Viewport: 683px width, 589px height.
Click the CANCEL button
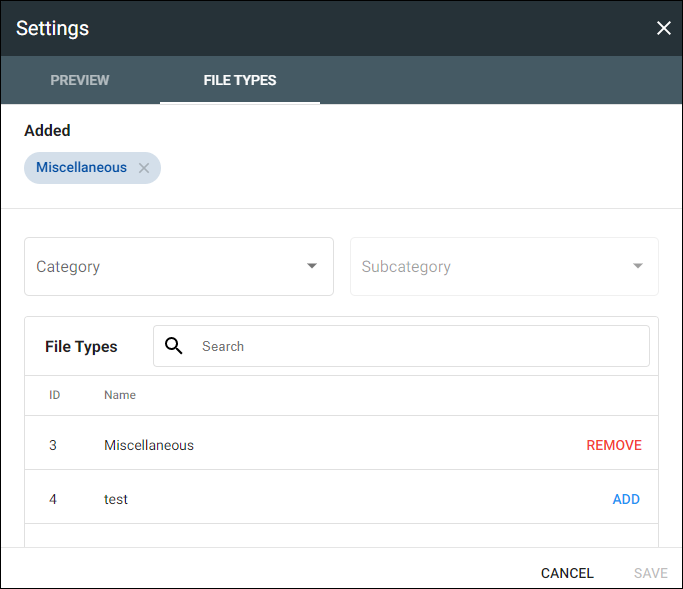click(567, 573)
